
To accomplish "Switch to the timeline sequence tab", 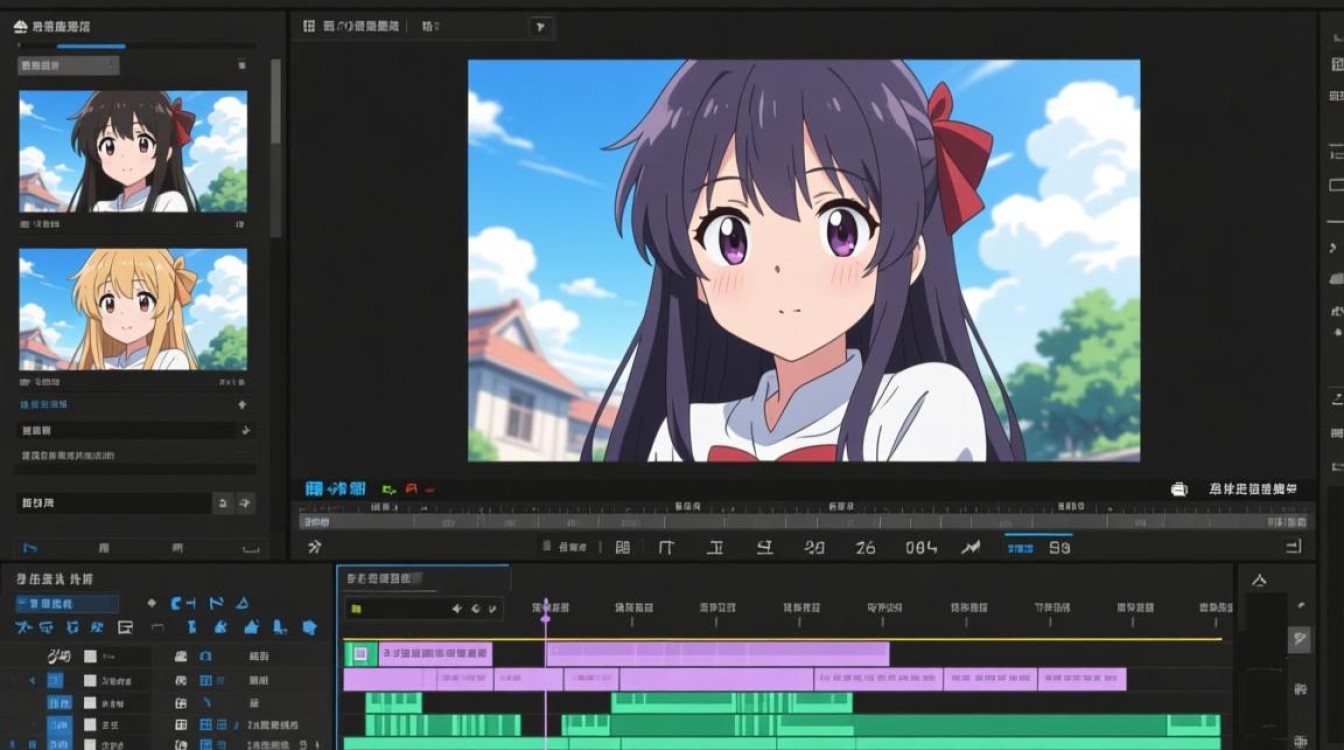I will click(423, 579).
